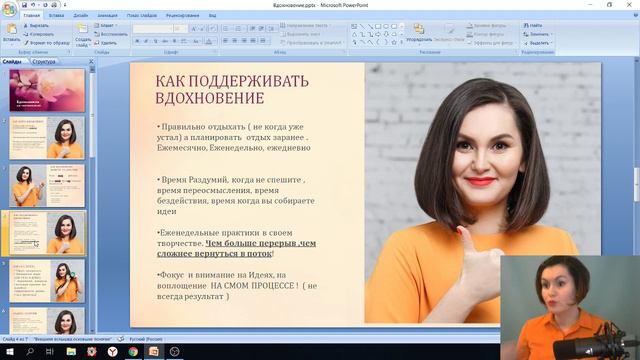
Task: Delete the slide (Удалить)
Action: click(106, 43)
